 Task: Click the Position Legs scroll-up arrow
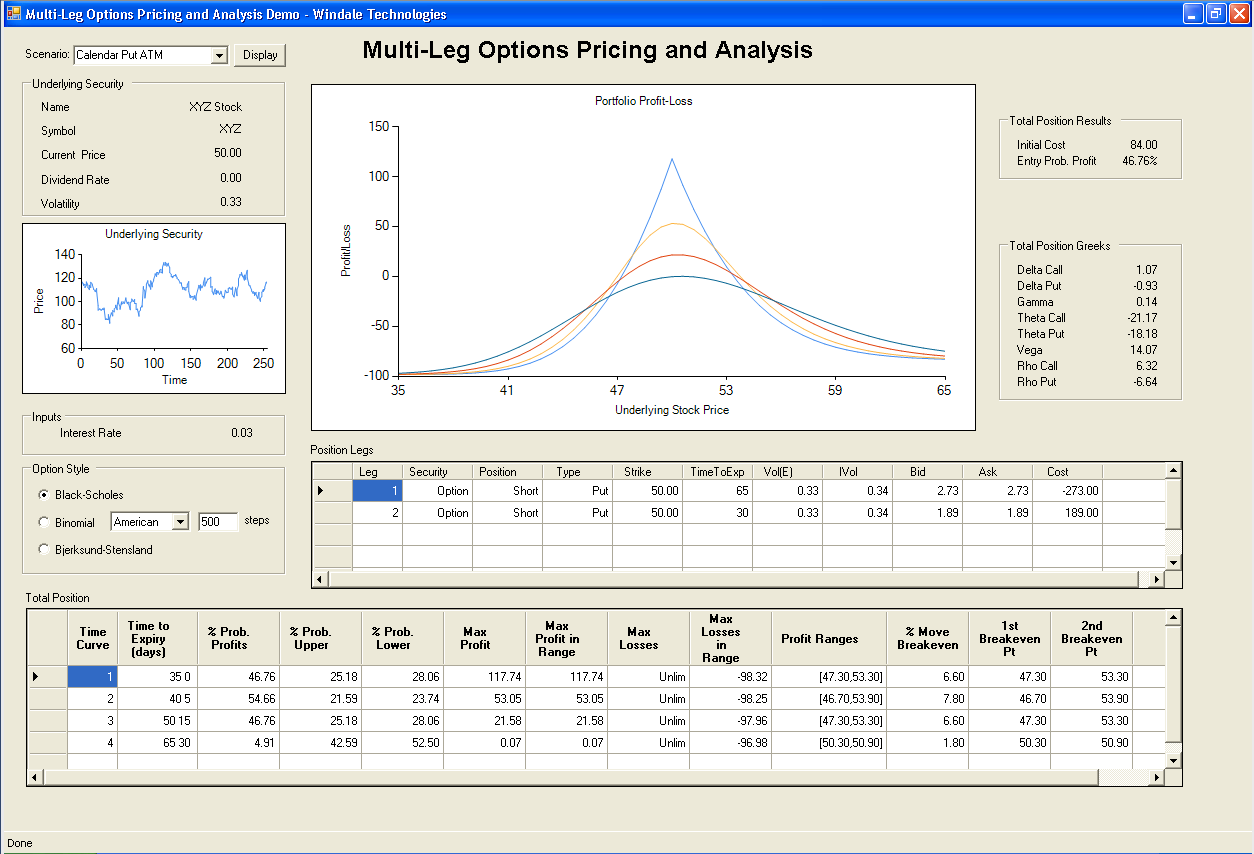pyautogui.click(x=1173, y=470)
